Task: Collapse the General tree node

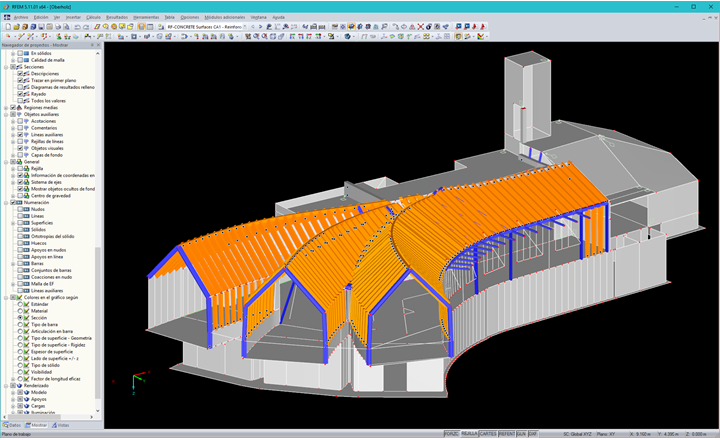Action: 6,162
